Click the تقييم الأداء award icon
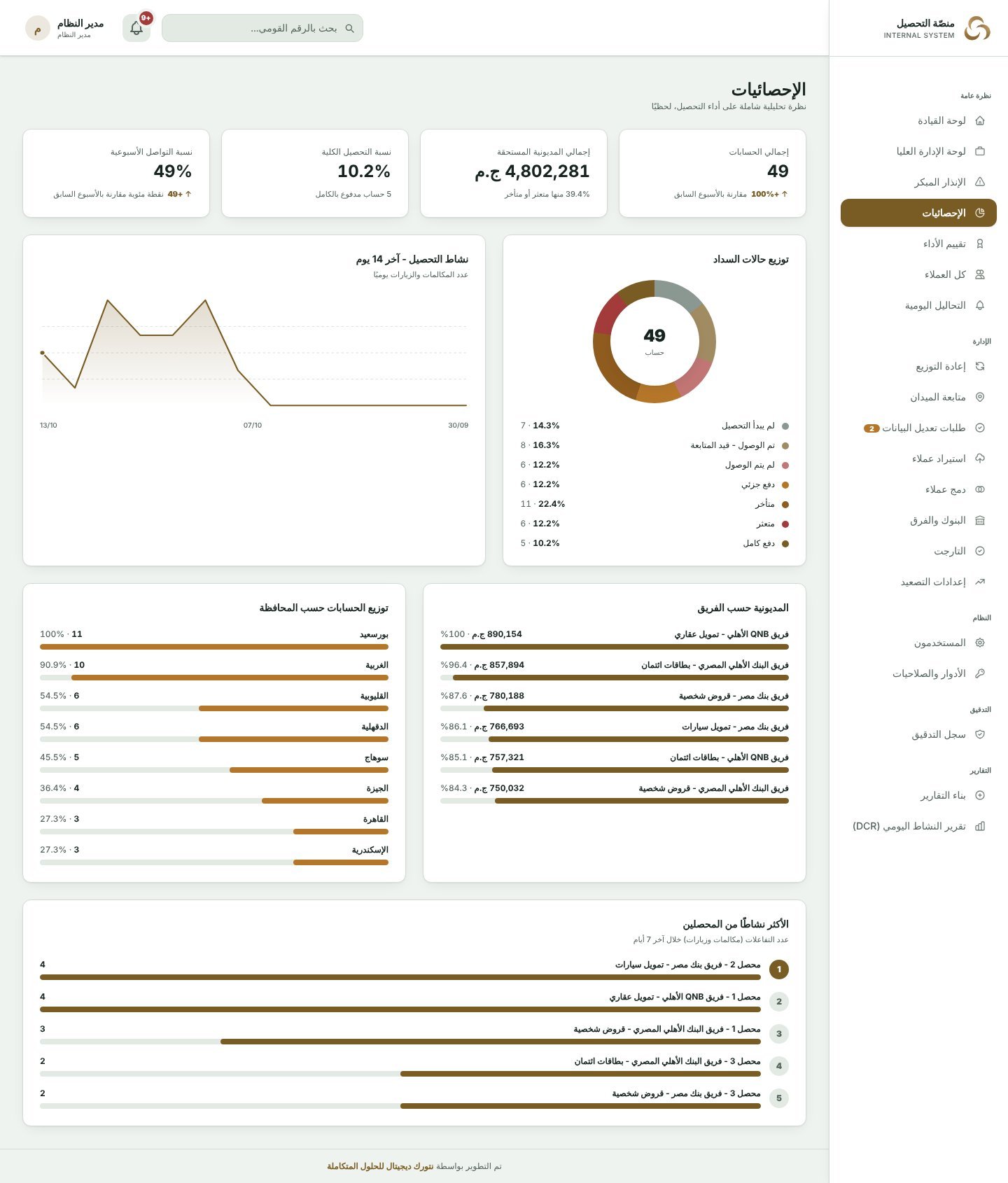 (x=980, y=244)
